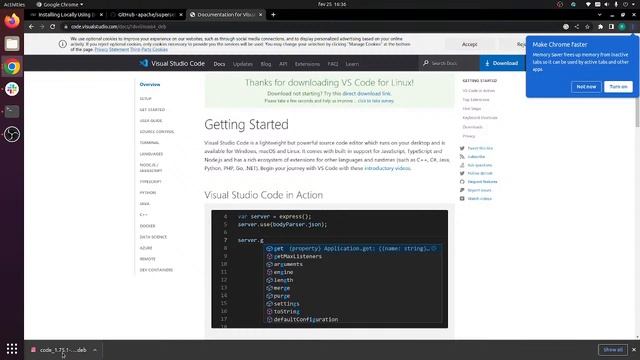640x360 pixels.
Task: Expand the SETUP section in docs sidebar
Action: click(145, 99)
